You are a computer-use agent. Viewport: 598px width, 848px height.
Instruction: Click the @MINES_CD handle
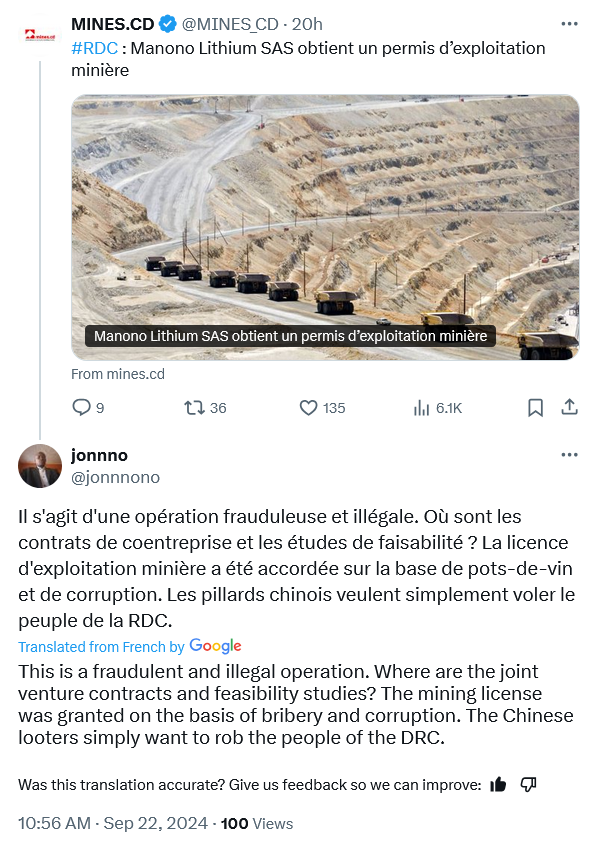click(x=230, y=24)
